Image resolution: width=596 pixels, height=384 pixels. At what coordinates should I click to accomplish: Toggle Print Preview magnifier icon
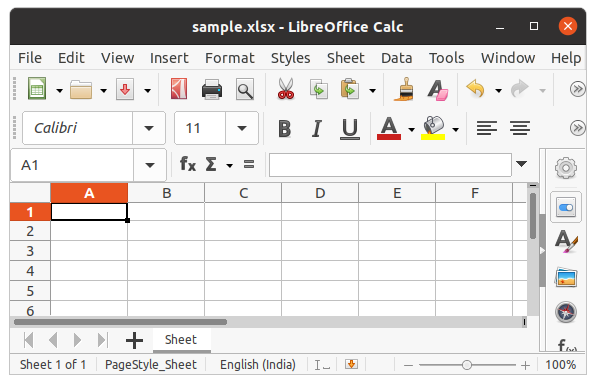tap(245, 90)
